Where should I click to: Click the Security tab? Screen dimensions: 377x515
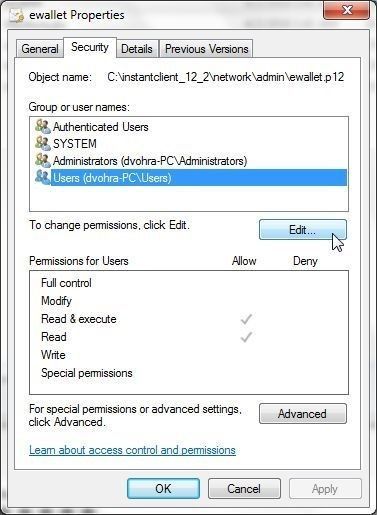90,47
